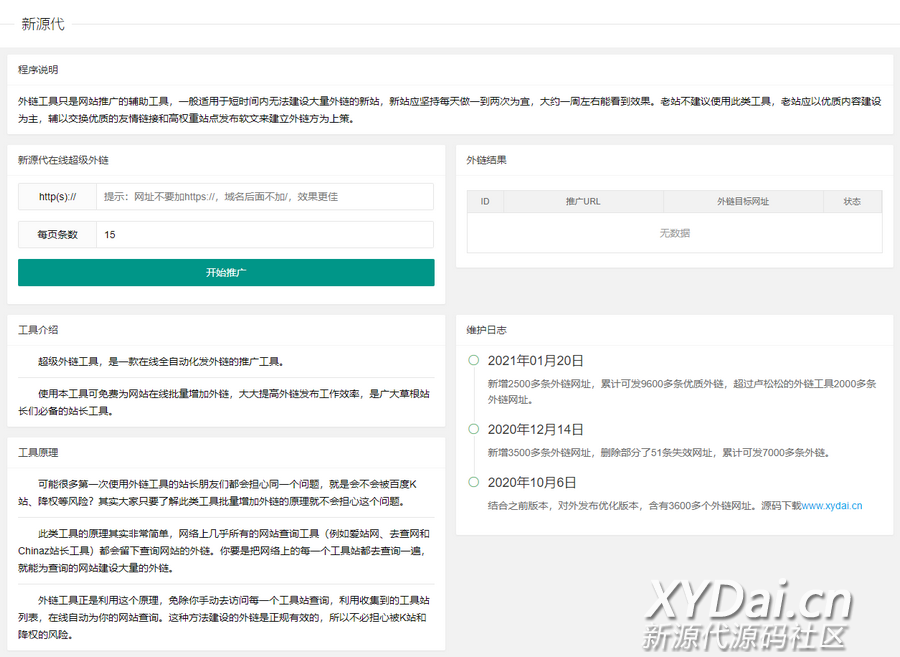Select the 工具原理 panel header
The image size is (900, 657).
38,453
